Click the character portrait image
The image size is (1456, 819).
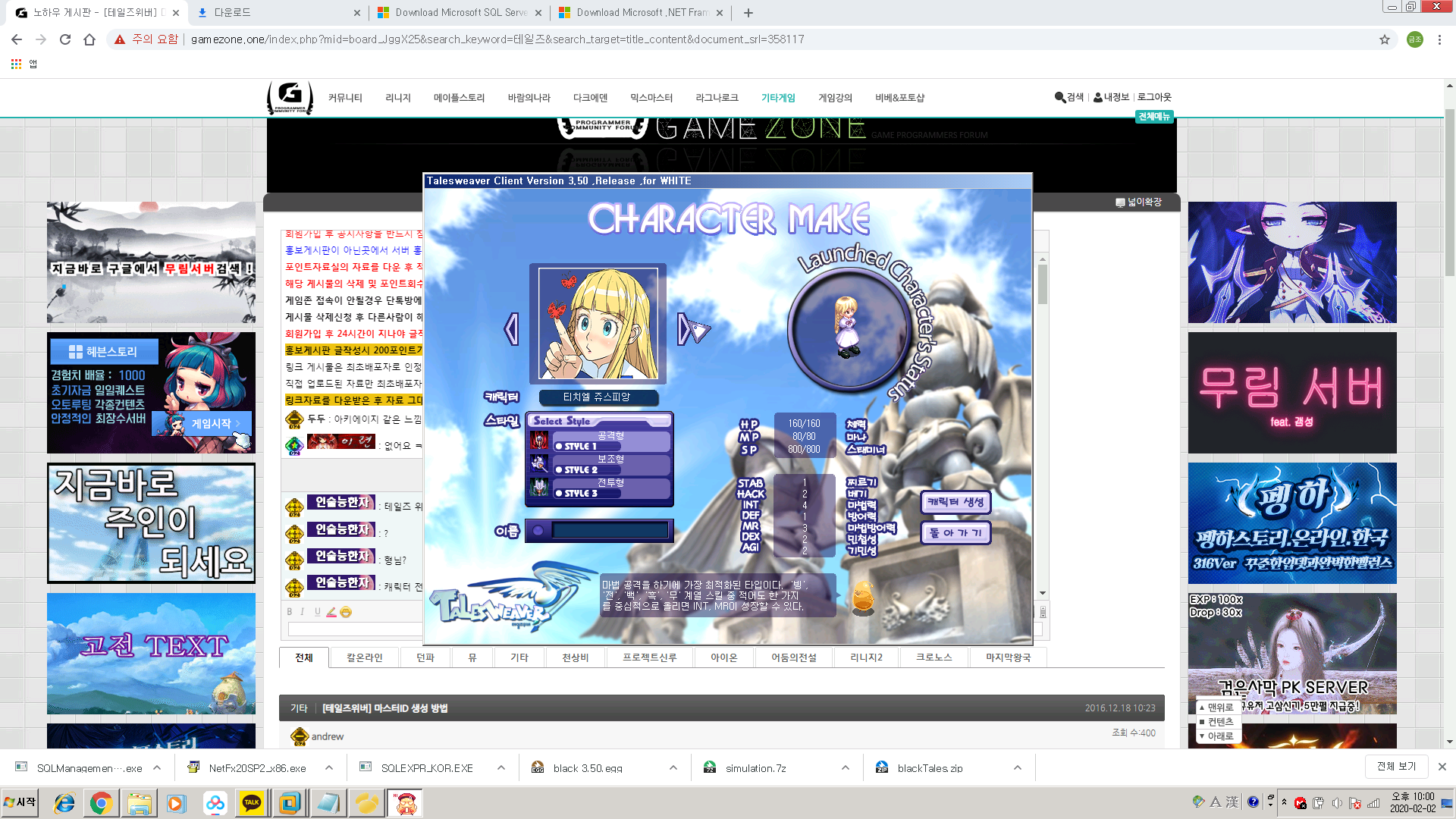(598, 323)
